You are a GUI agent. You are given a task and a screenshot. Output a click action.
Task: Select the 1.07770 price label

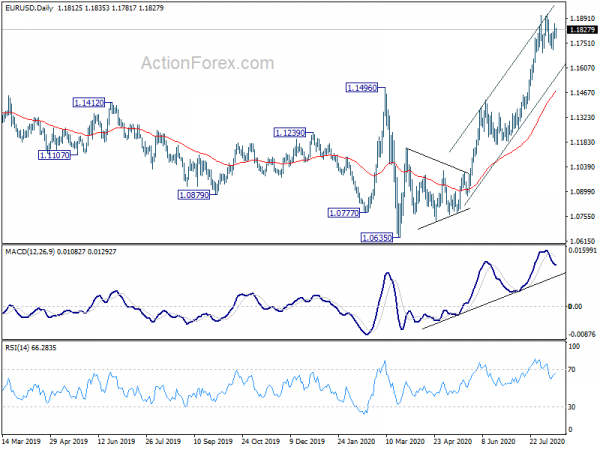click(344, 213)
